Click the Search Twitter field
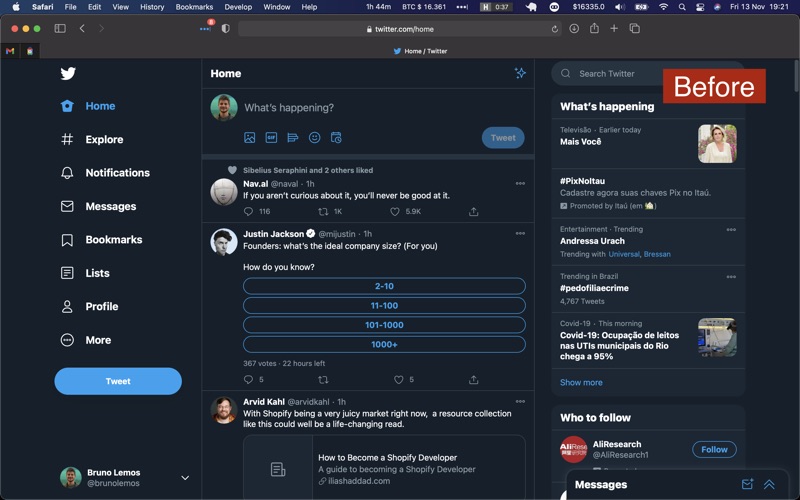Image resolution: width=800 pixels, height=500 pixels. [x=648, y=73]
